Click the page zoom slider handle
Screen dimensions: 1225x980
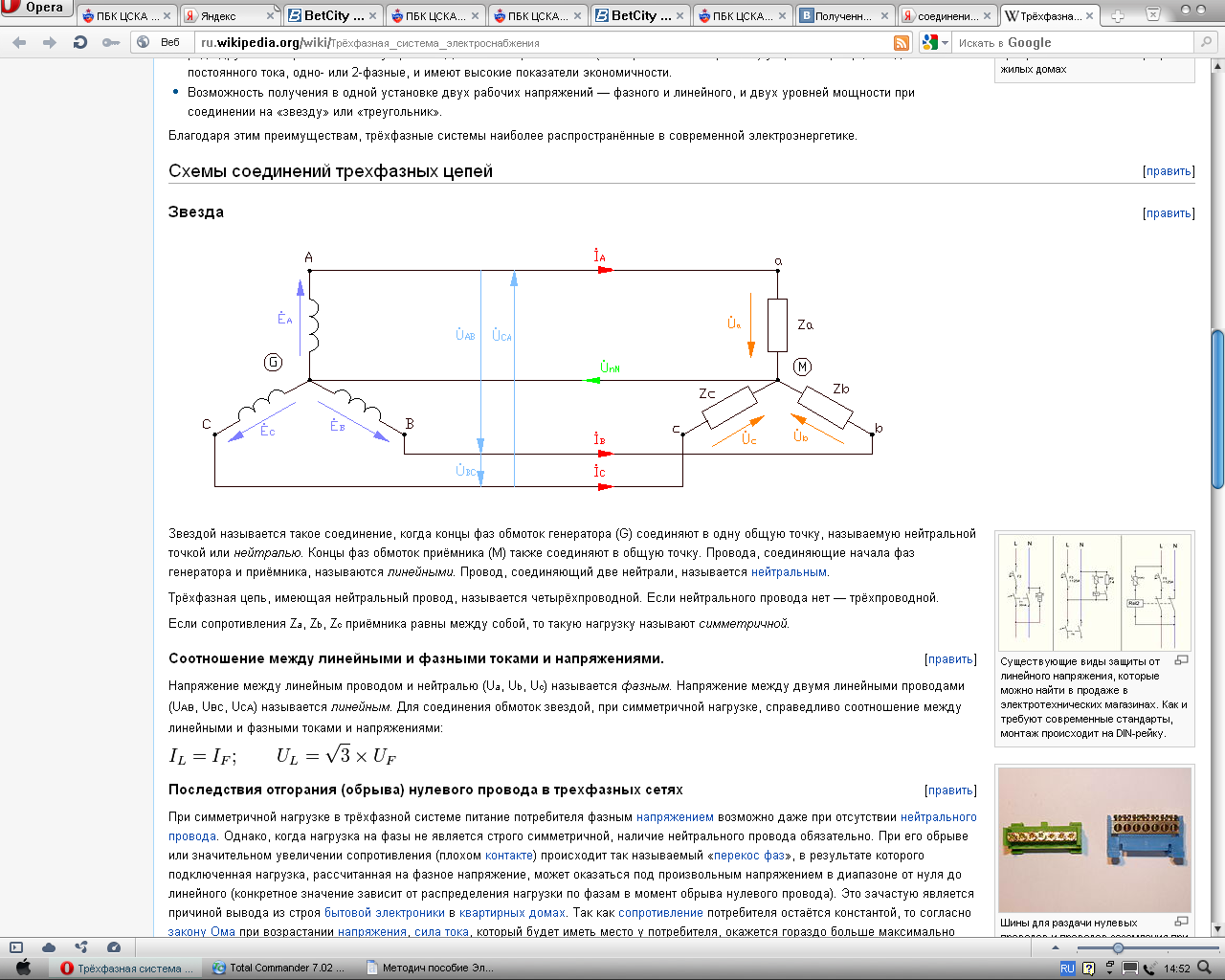coord(1118,948)
